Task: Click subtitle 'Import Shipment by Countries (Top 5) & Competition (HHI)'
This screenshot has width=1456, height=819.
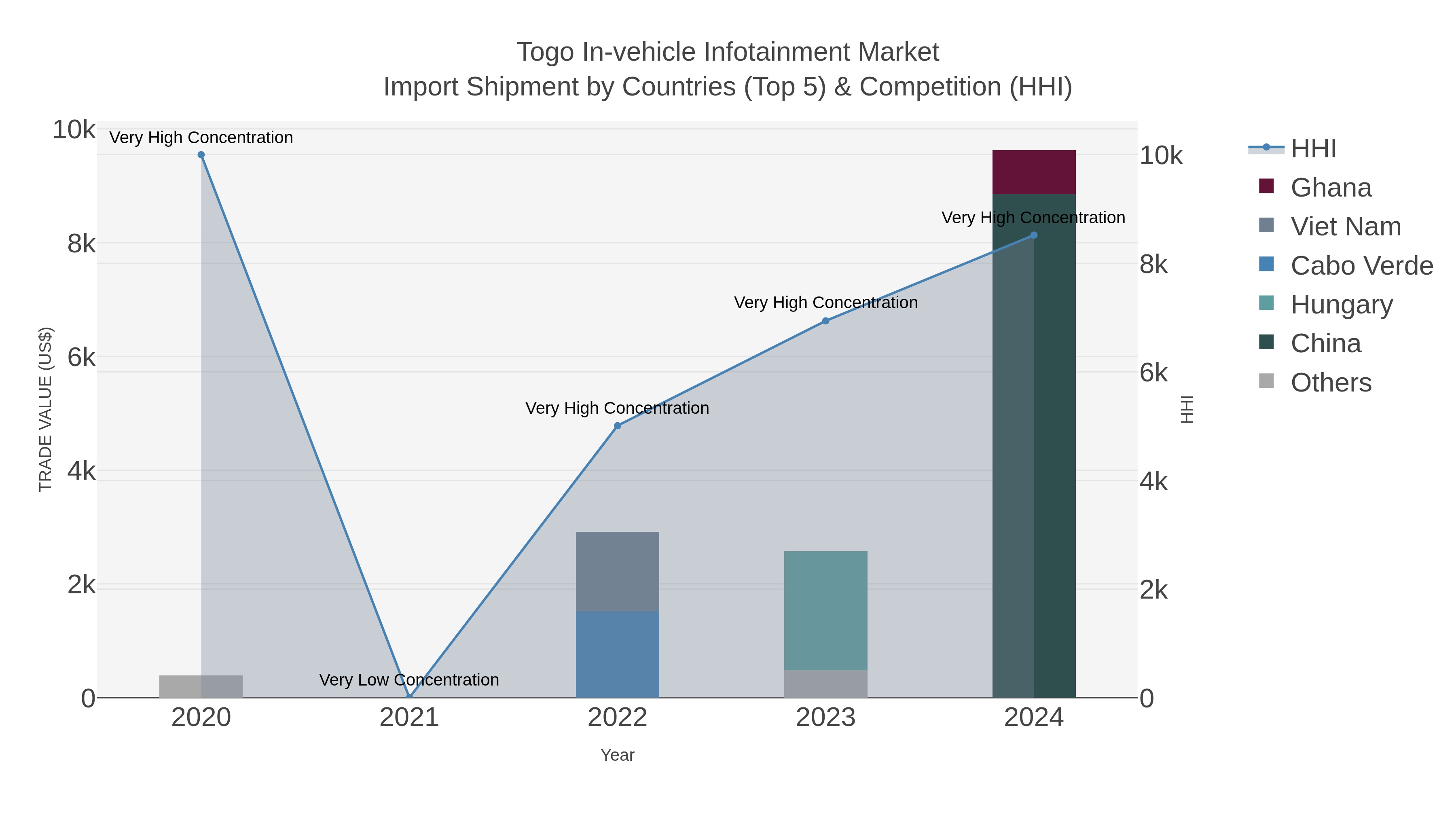Action: click(x=728, y=87)
